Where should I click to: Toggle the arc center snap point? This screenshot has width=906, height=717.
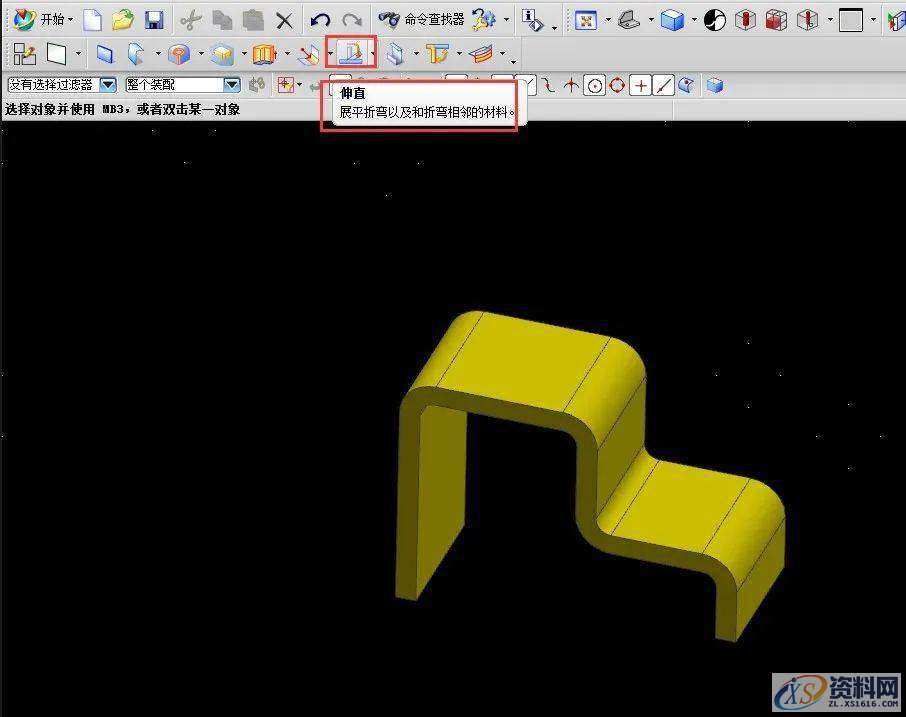coord(595,86)
